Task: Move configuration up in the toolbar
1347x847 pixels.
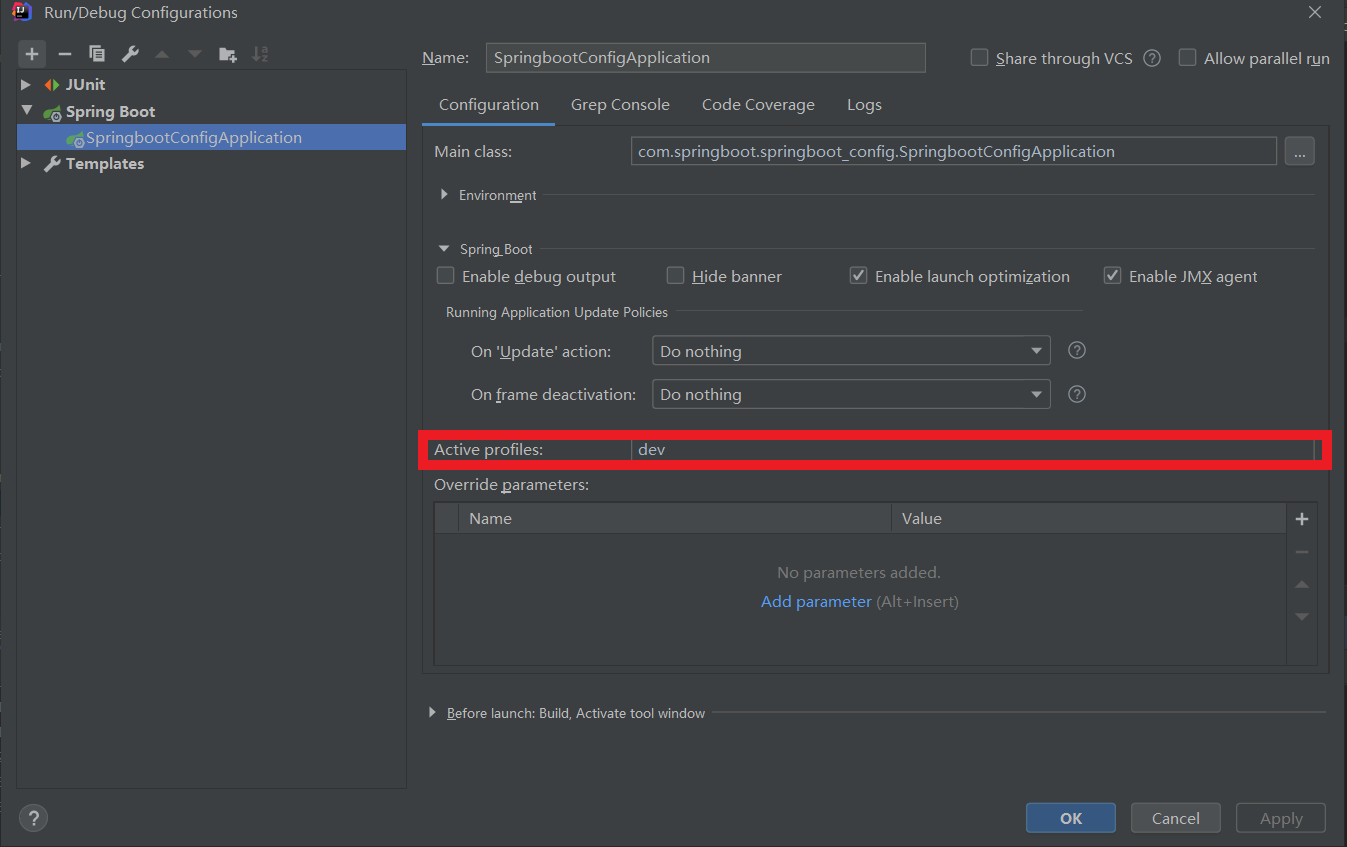Action: 162,54
